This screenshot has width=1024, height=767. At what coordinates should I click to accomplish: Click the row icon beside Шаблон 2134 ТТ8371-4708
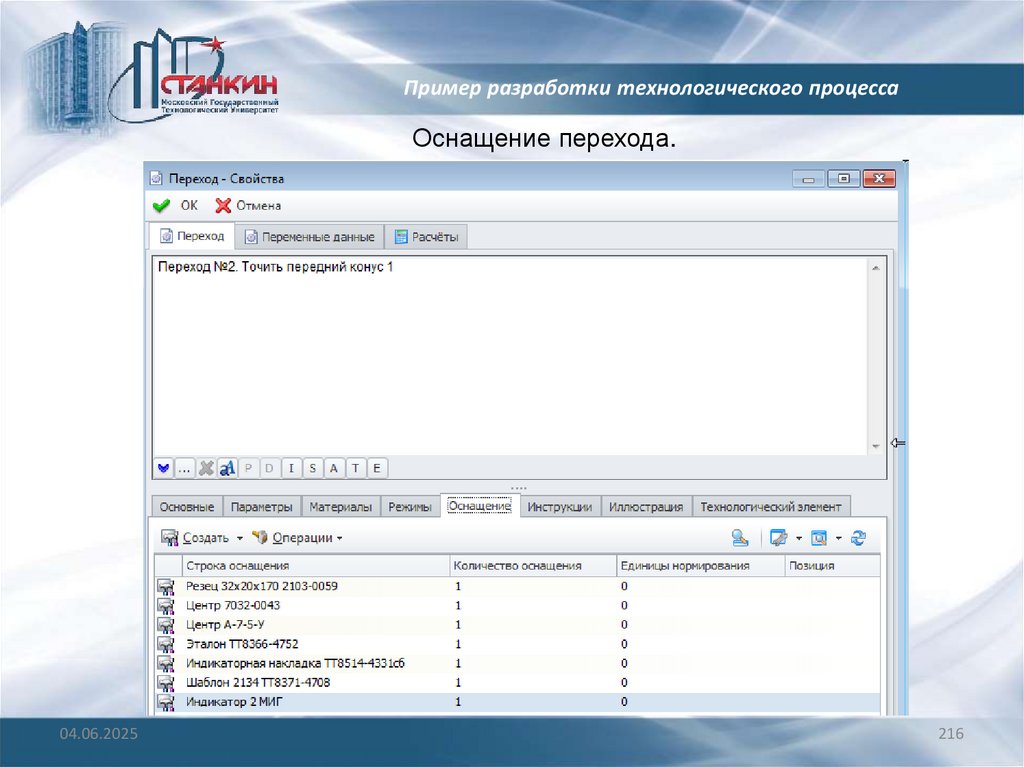pyautogui.click(x=166, y=683)
